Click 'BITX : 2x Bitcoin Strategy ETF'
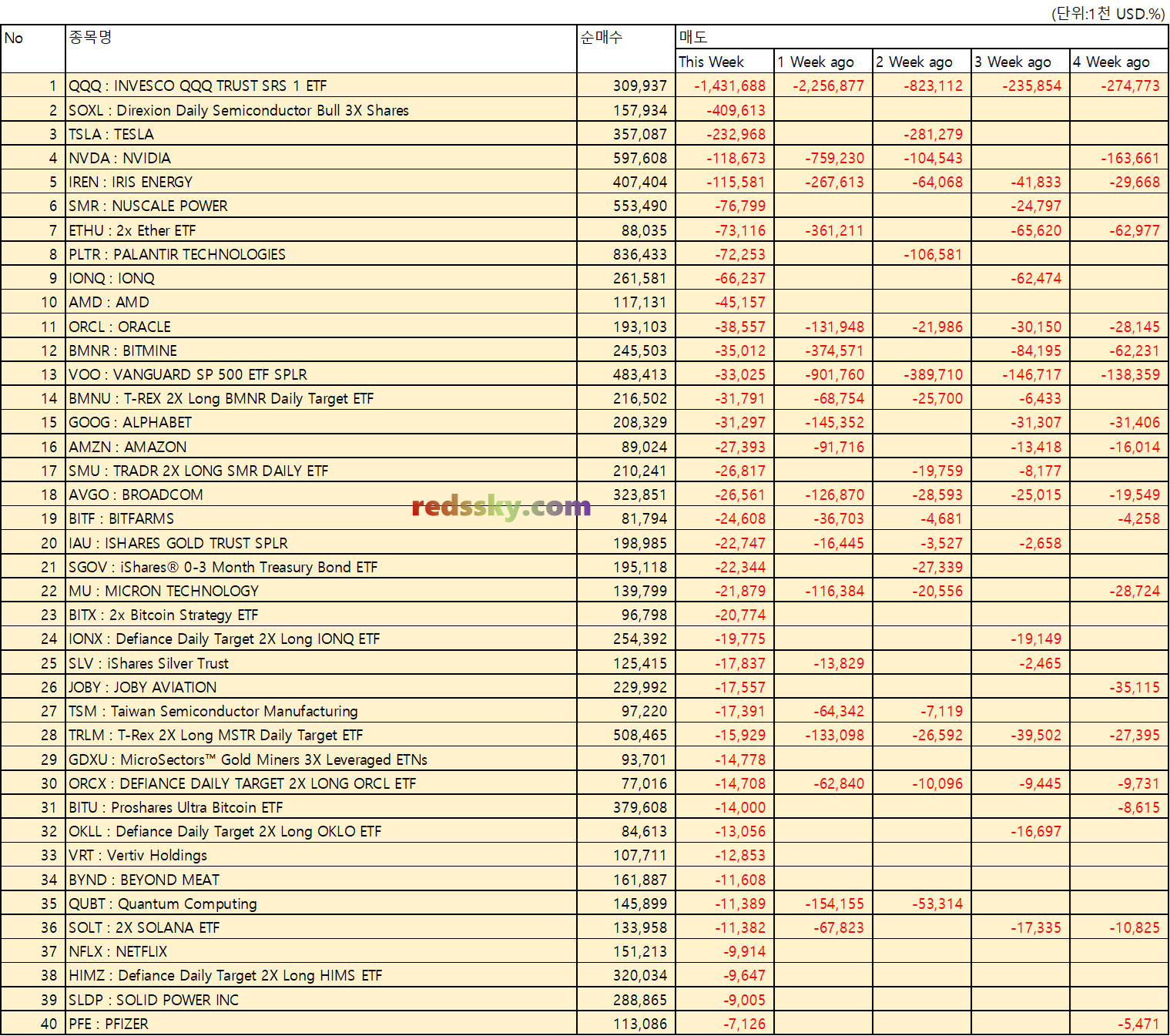The width and height of the screenshot is (1170, 1036). point(321,615)
